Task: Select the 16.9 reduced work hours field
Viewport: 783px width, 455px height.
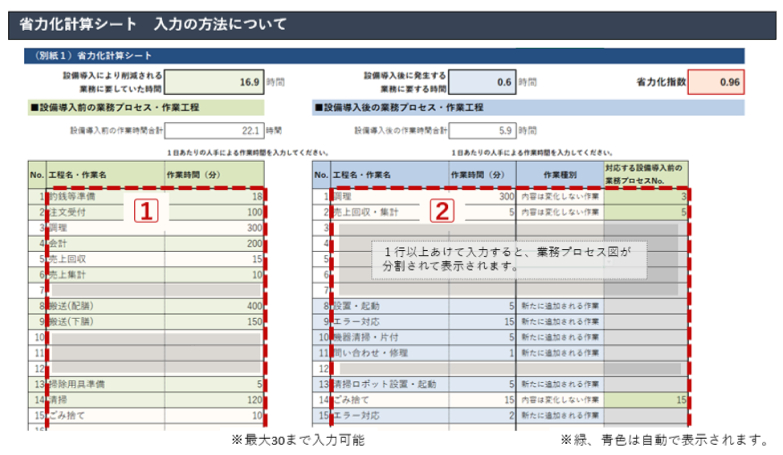Action: [x=214, y=82]
